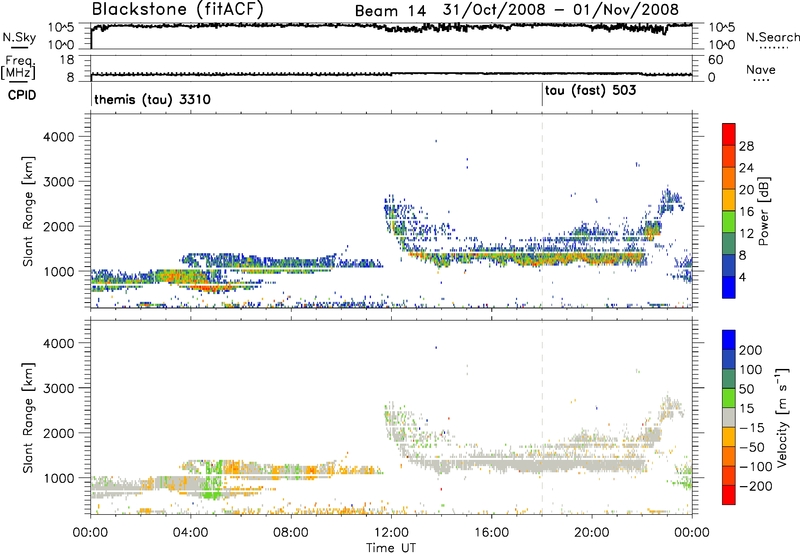Image resolution: width=800 pixels, height=554 pixels.
Task: Click the dashed CPID-change line in the power panel
Action: 542,211
